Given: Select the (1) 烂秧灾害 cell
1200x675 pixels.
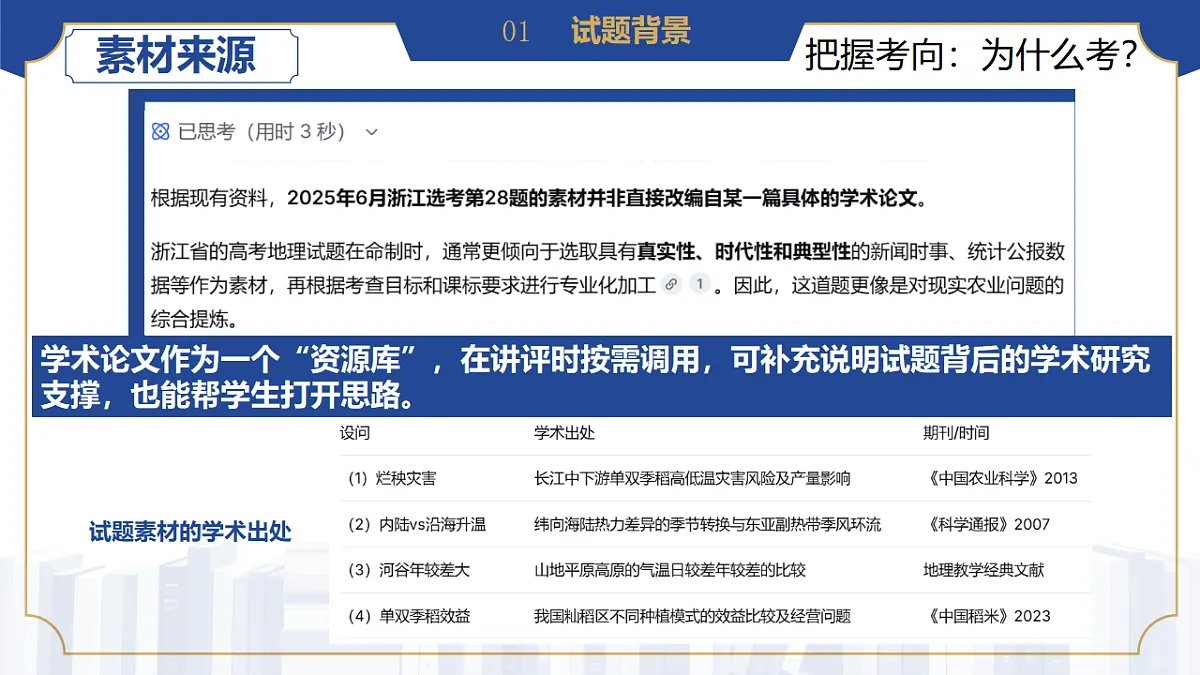Looking at the screenshot, I should coord(392,478).
